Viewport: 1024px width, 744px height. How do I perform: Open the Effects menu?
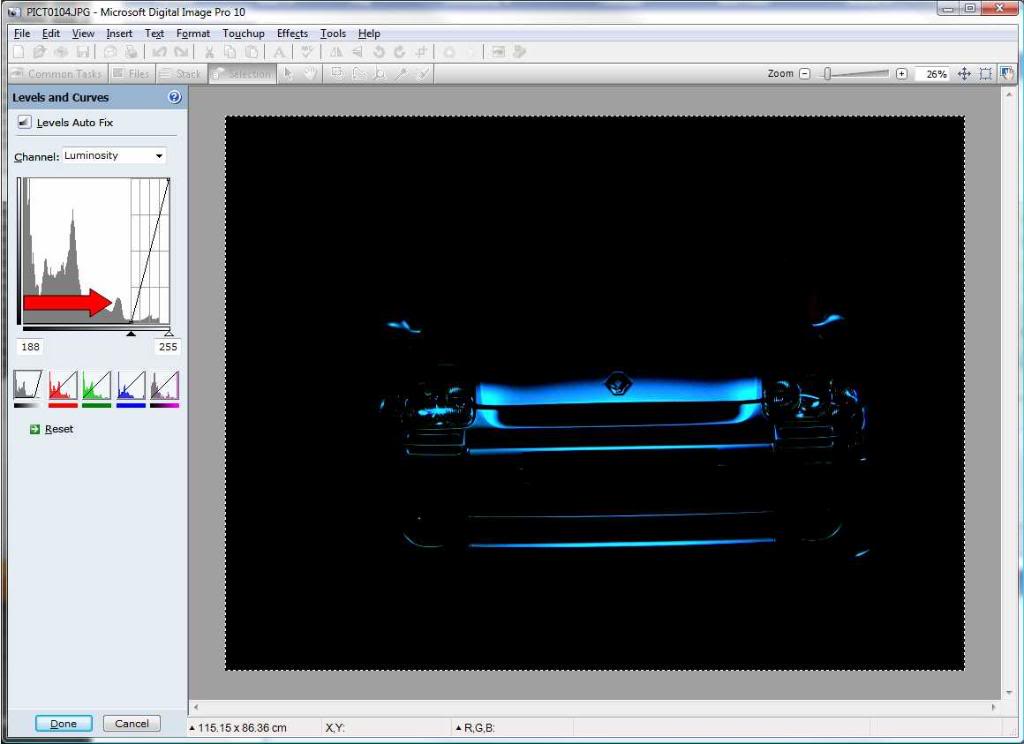(292, 33)
